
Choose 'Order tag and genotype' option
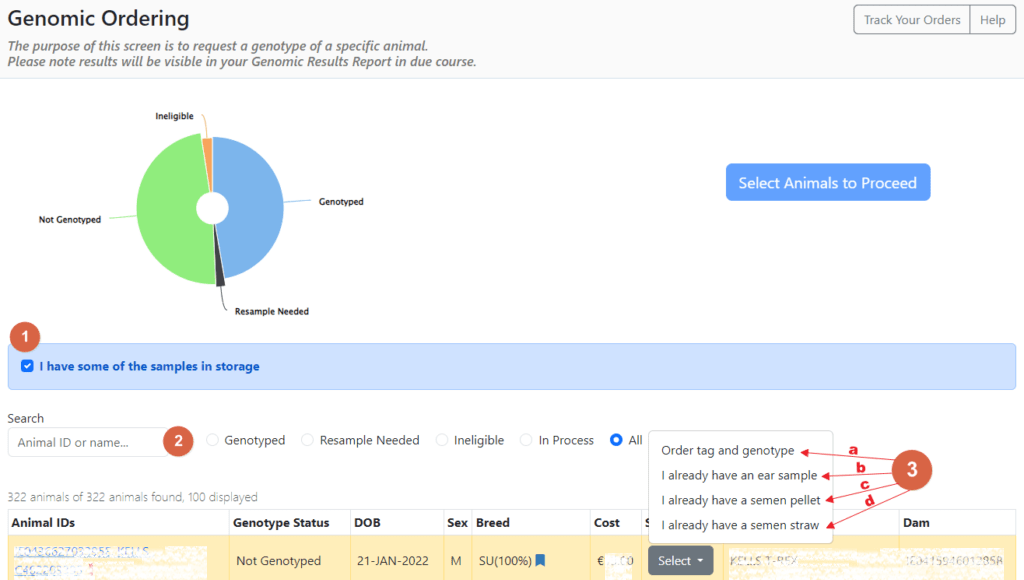(x=727, y=451)
